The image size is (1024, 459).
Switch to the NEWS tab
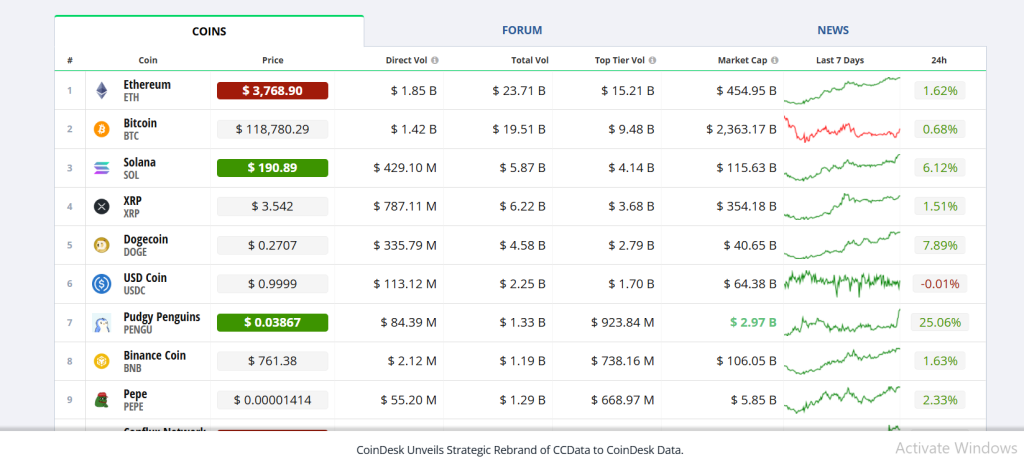tap(833, 30)
